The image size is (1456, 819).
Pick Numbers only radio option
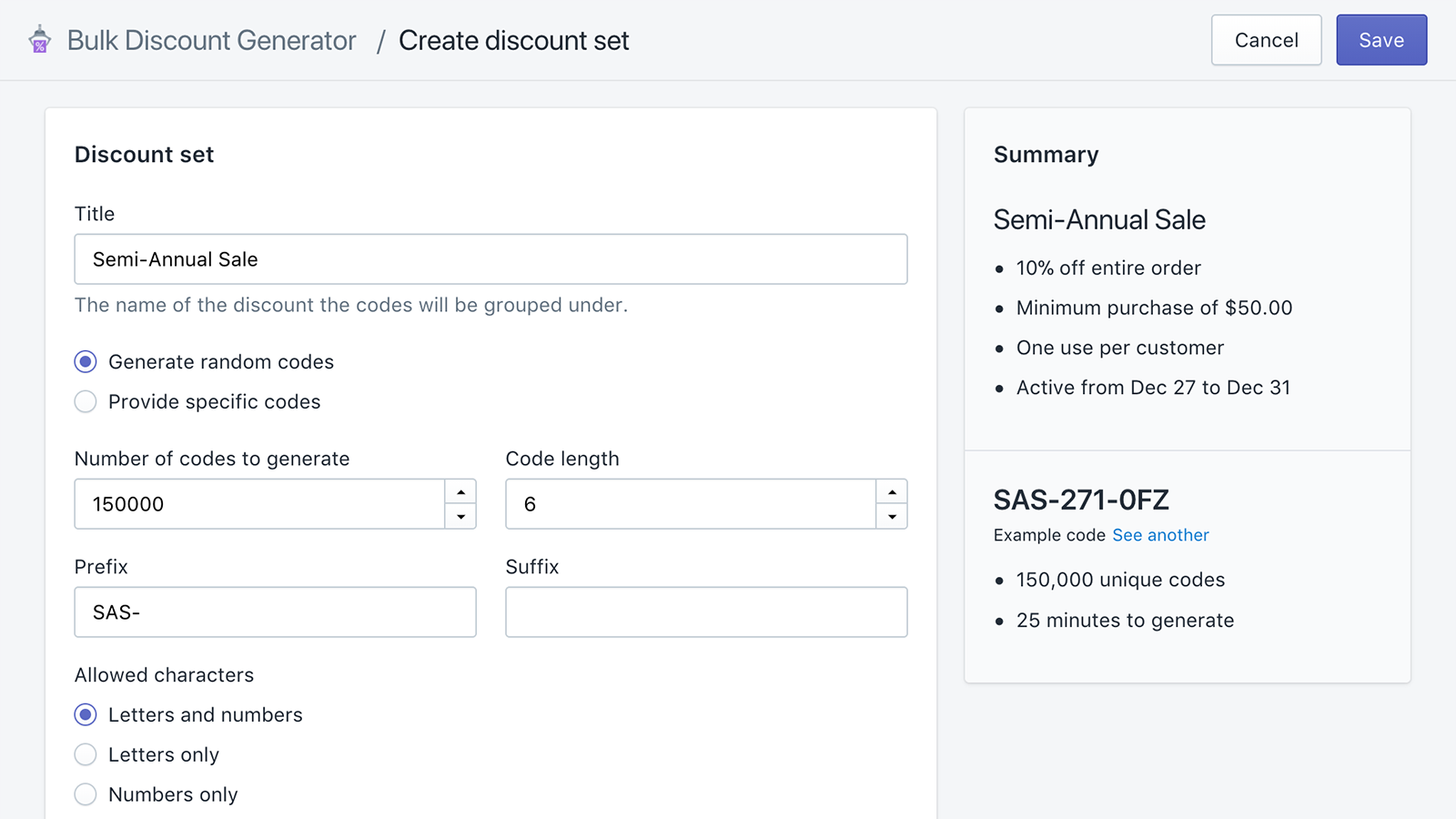86,794
